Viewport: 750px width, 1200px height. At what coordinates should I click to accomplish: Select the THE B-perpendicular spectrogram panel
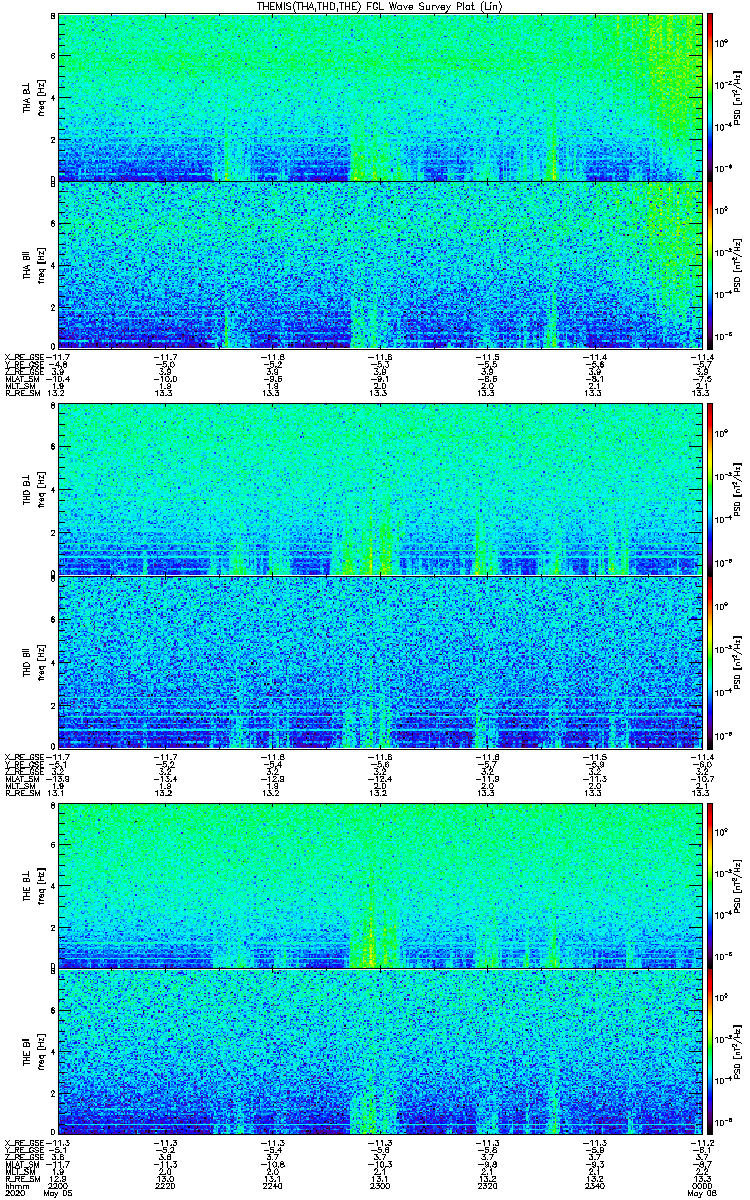[x=380, y=885]
